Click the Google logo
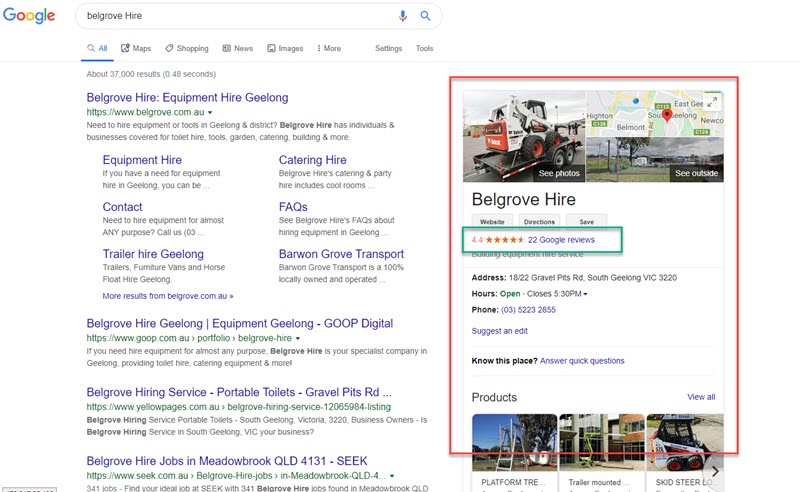This screenshot has width=800, height=492. click(29, 17)
